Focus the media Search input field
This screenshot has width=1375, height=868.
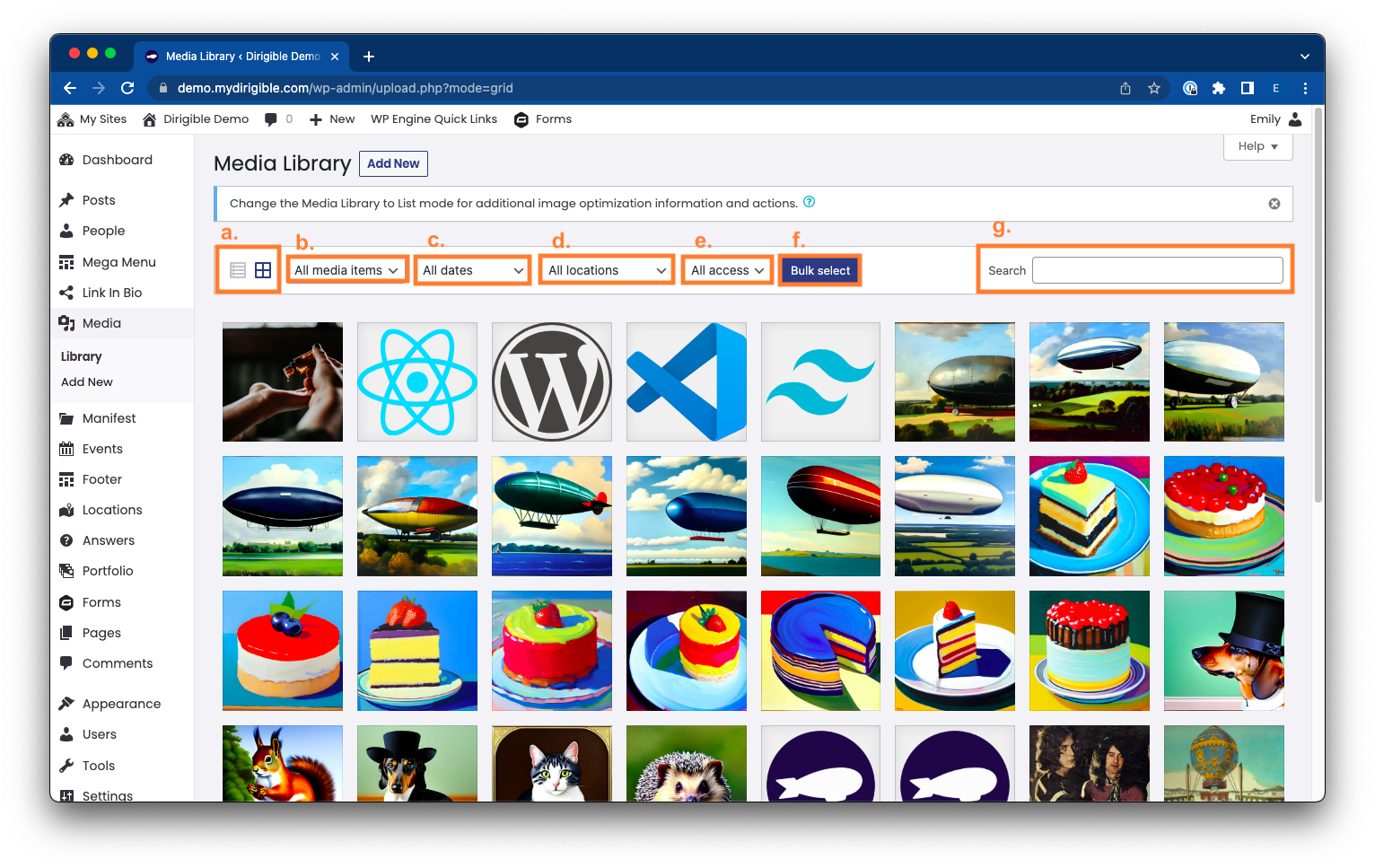[1158, 270]
